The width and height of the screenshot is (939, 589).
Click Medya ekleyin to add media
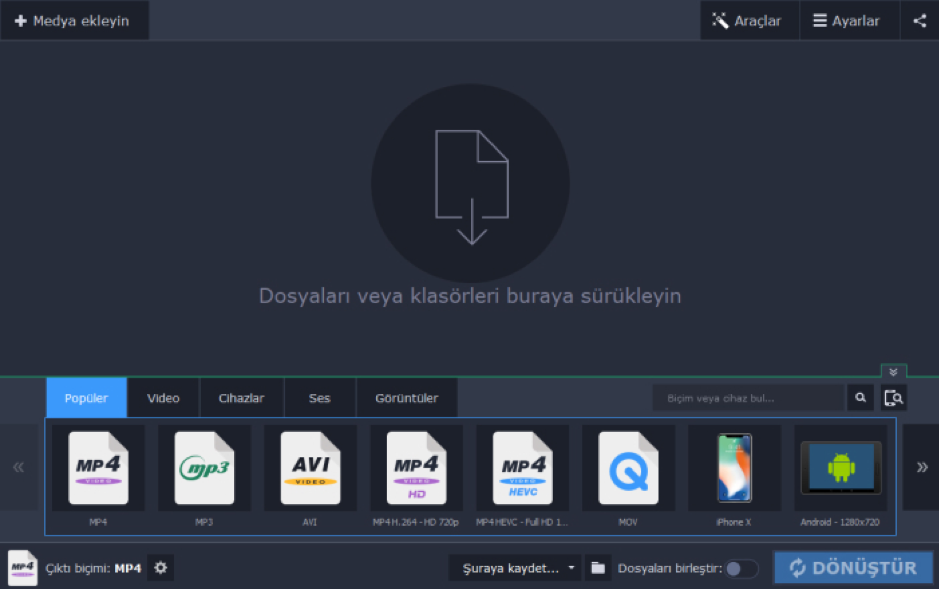pyautogui.click(x=74, y=20)
